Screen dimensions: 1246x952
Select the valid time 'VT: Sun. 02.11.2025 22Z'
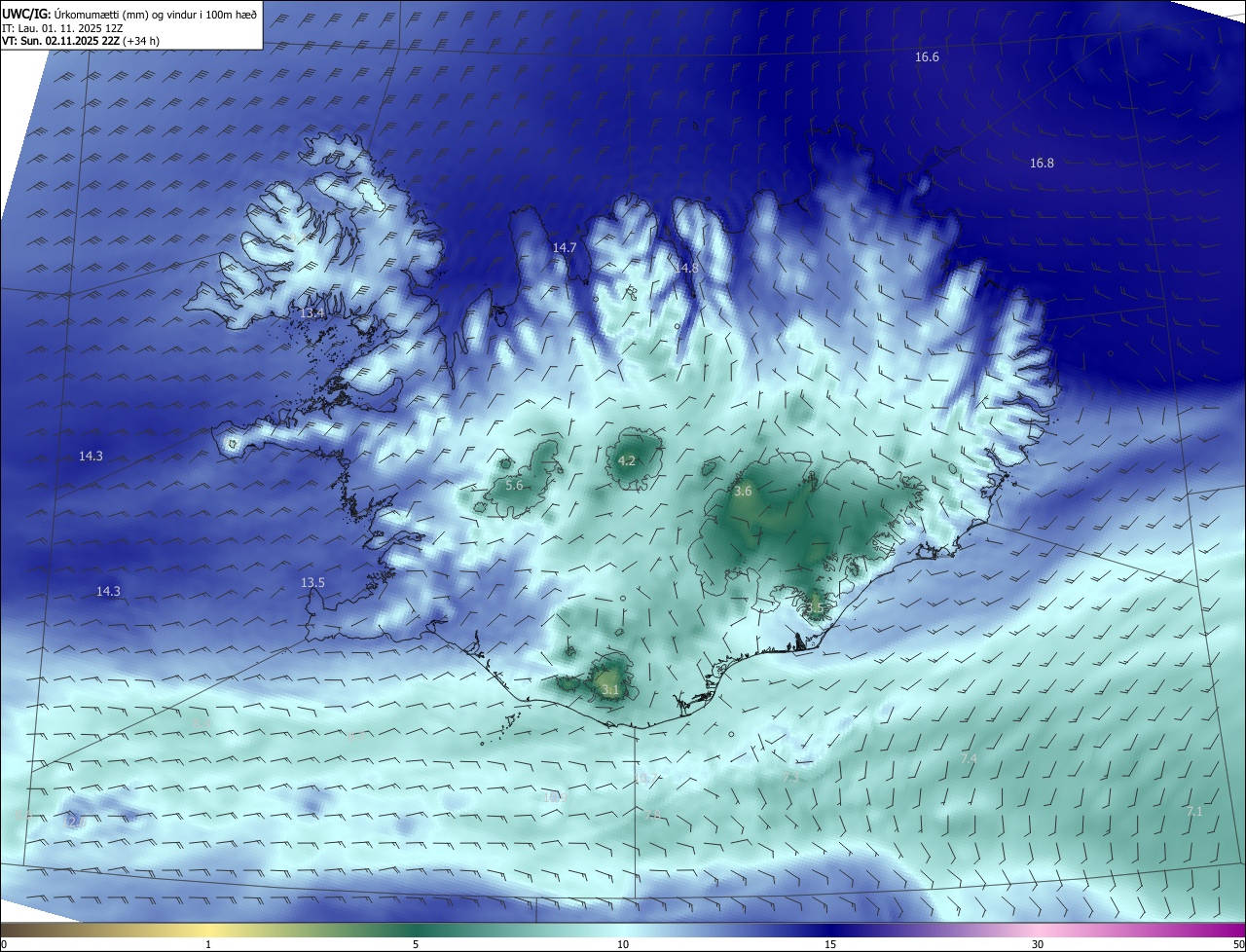[60, 41]
